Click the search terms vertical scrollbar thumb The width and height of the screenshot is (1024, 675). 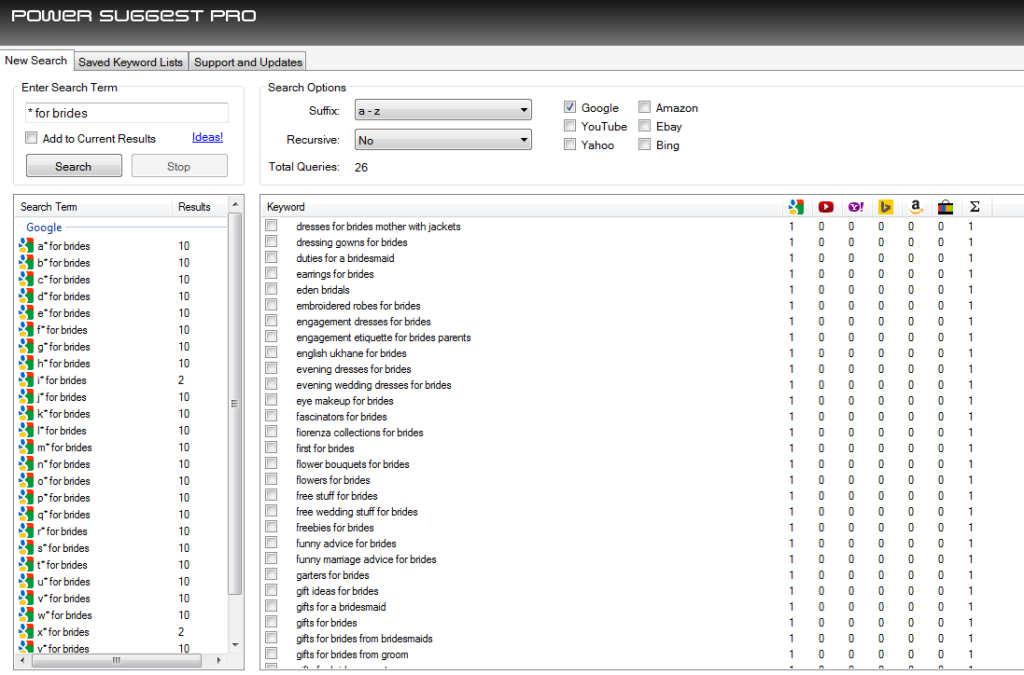pyautogui.click(x=235, y=403)
